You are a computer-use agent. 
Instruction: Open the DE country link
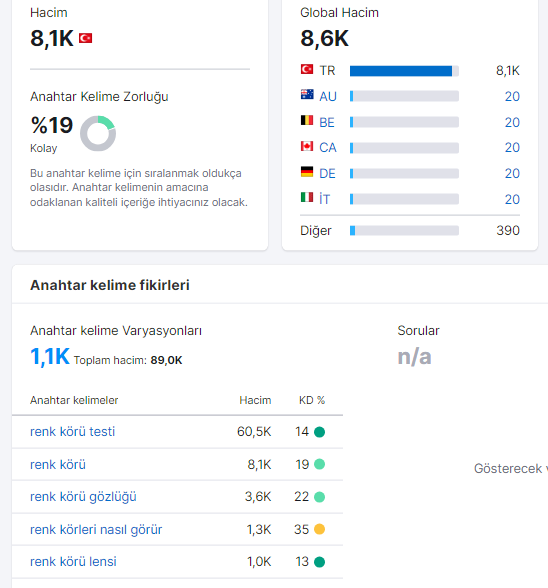[x=327, y=174]
